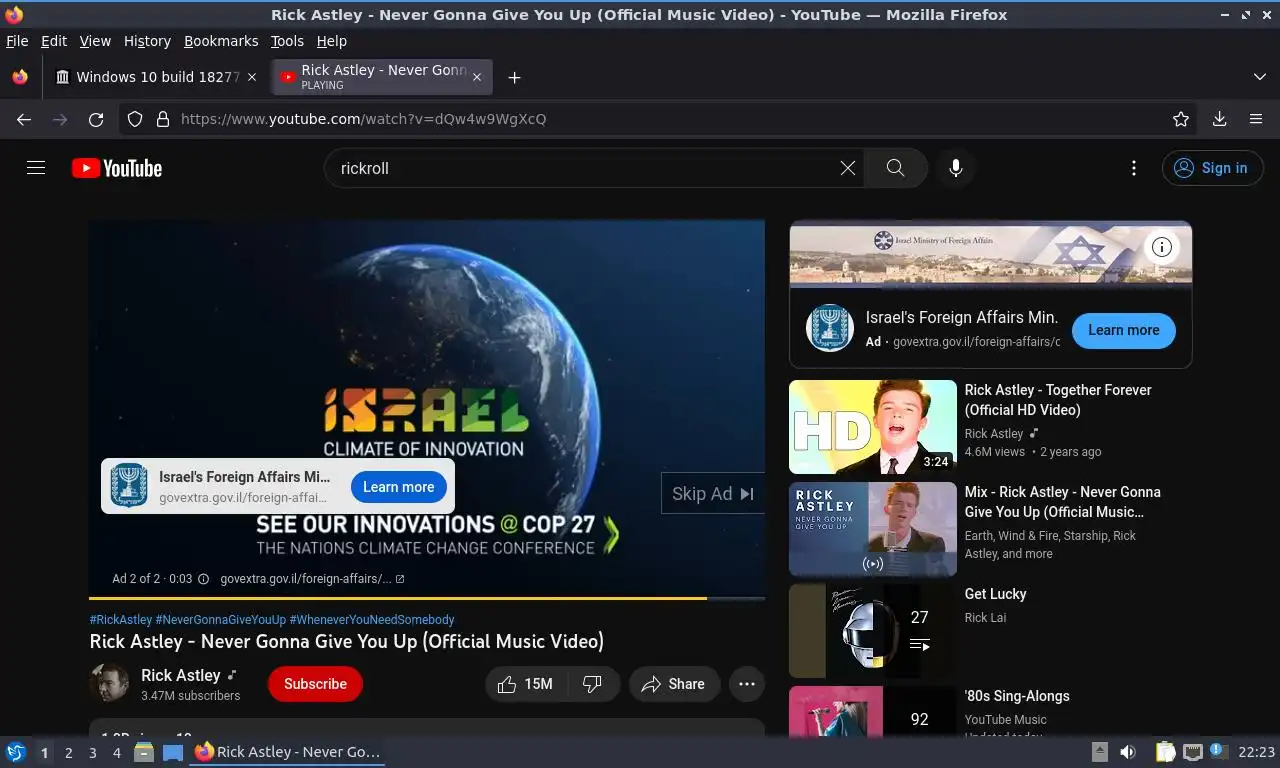This screenshot has height=768, width=1280.
Task: Show site security lock information
Action: (x=163, y=119)
